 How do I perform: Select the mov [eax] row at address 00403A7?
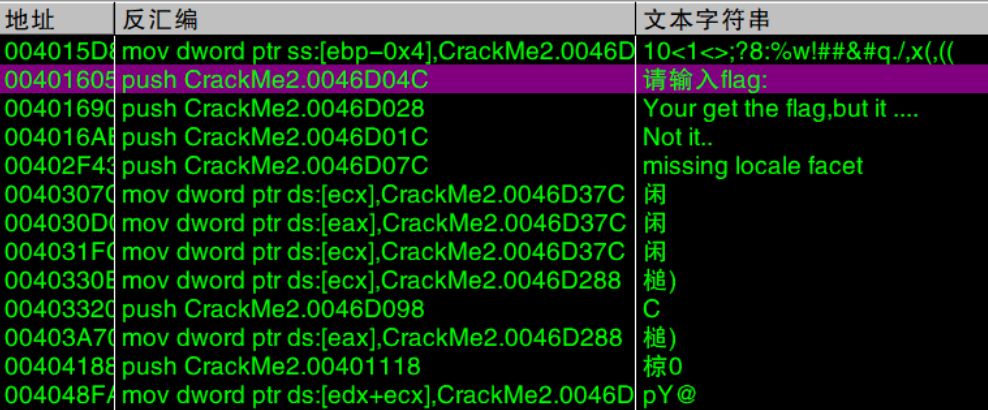pyautogui.click(x=494, y=338)
